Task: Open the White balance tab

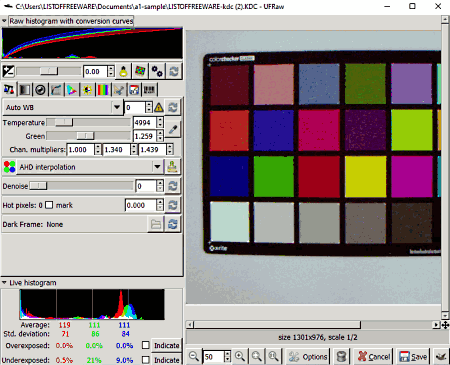Action: [9, 90]
